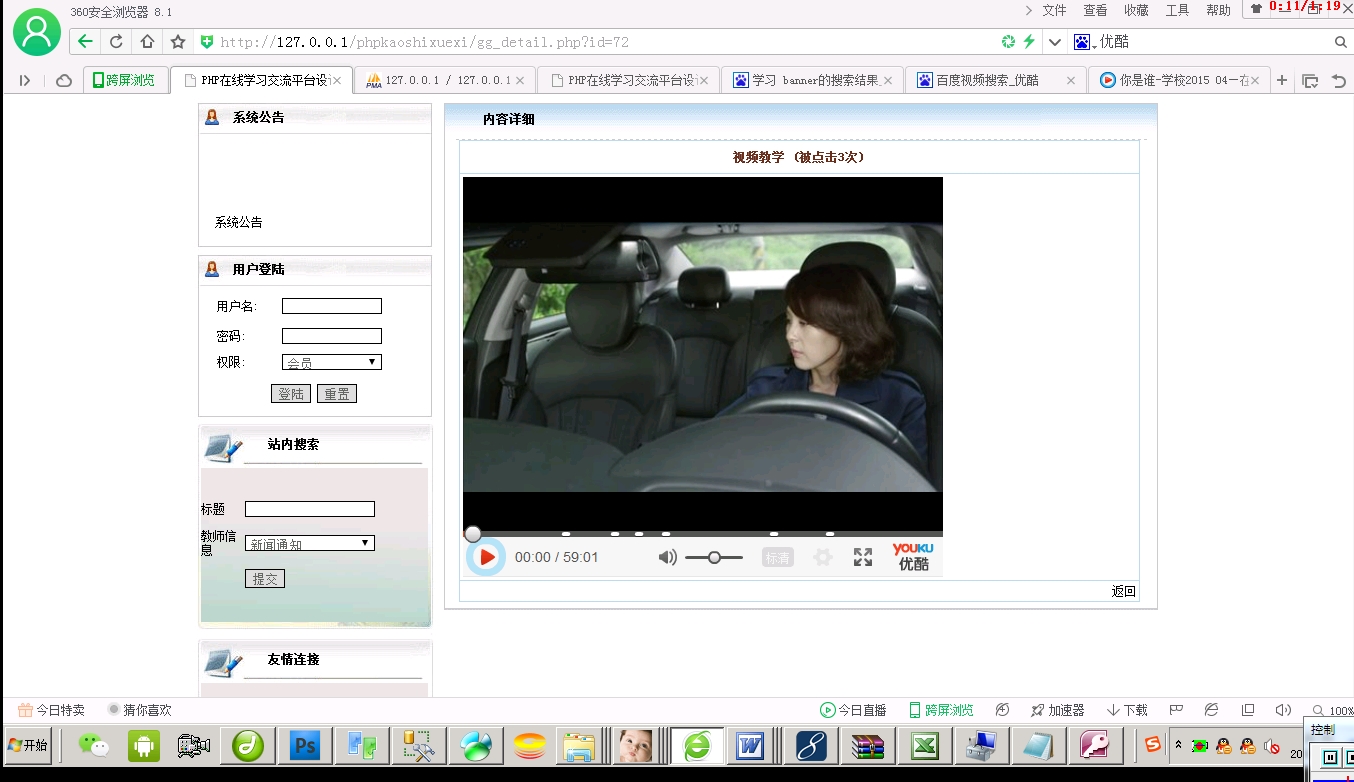Switch the video to fullscreen
This screenshot has width=1354, height=782.
click(x=863, y=557)
